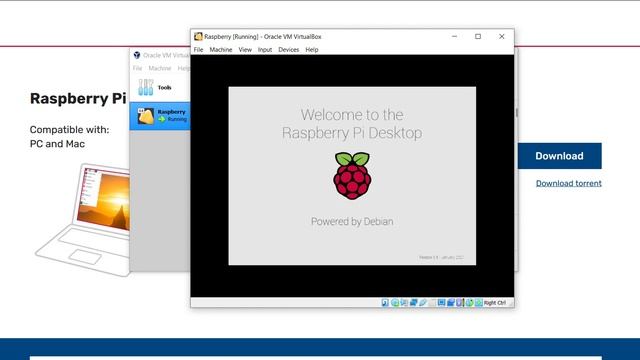640x360 pixels.
Task: Close the Raspberry VM window
Action: pyautogui.click(x=502, y=36)
